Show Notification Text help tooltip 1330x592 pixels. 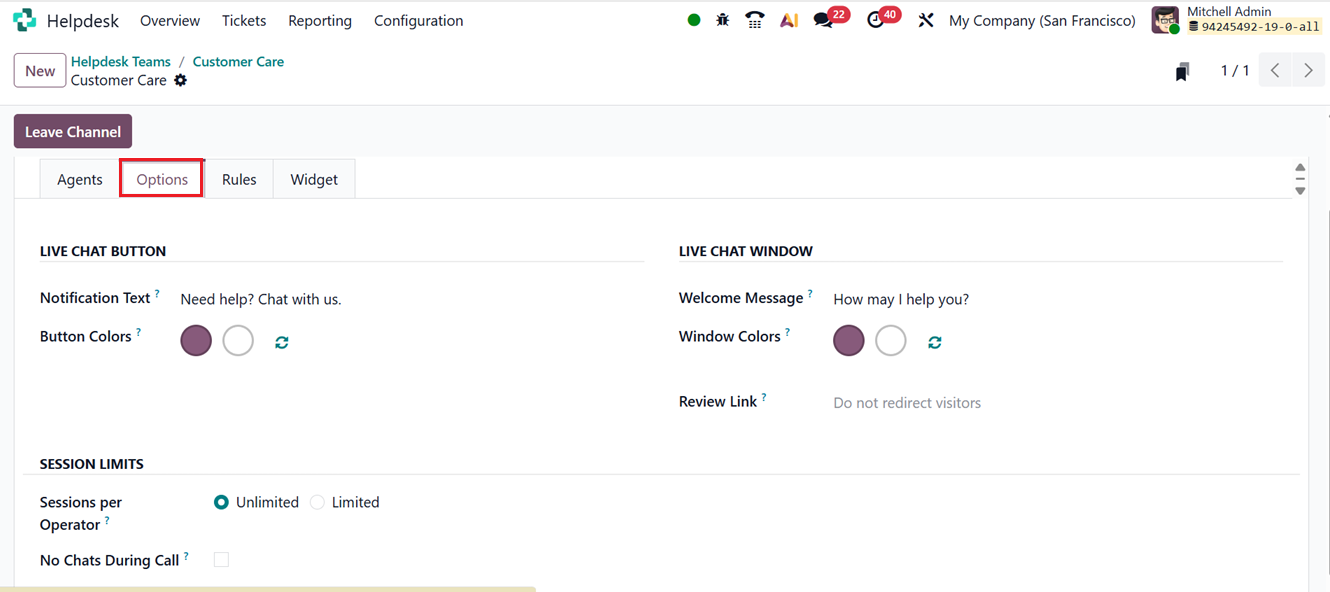[x=157, y=294]
